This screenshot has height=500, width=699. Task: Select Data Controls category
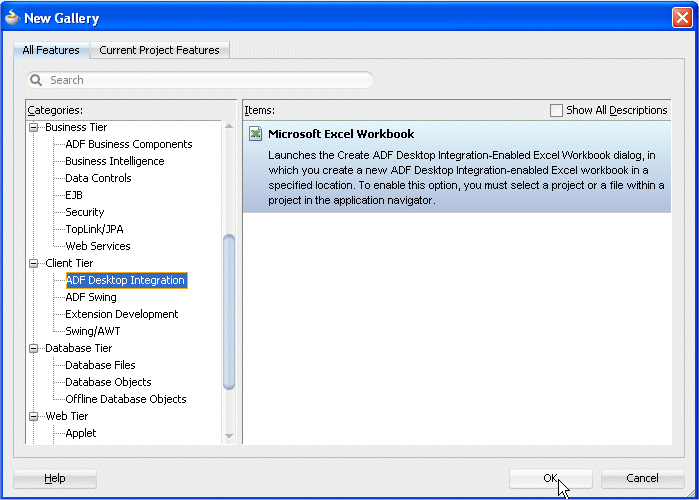coord(98,178)
